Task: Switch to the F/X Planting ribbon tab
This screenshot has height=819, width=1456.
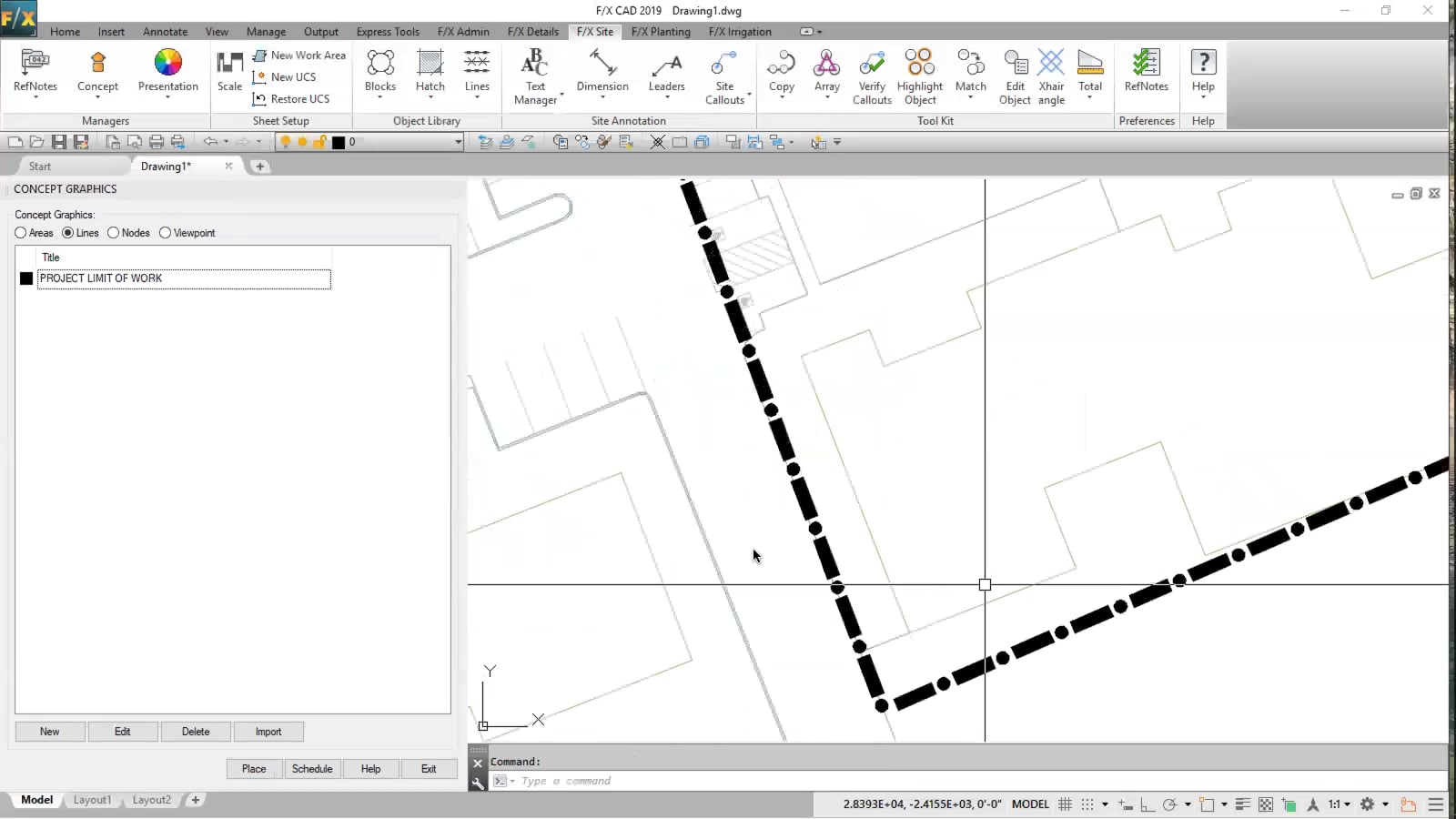Action: (x=661, y=32)
